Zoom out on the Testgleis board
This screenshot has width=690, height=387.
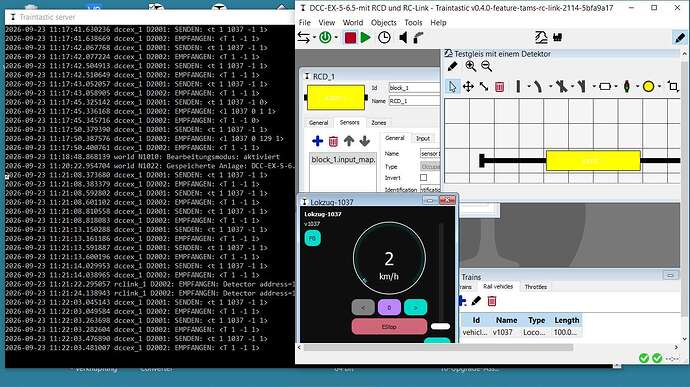[x=486, y=66]
